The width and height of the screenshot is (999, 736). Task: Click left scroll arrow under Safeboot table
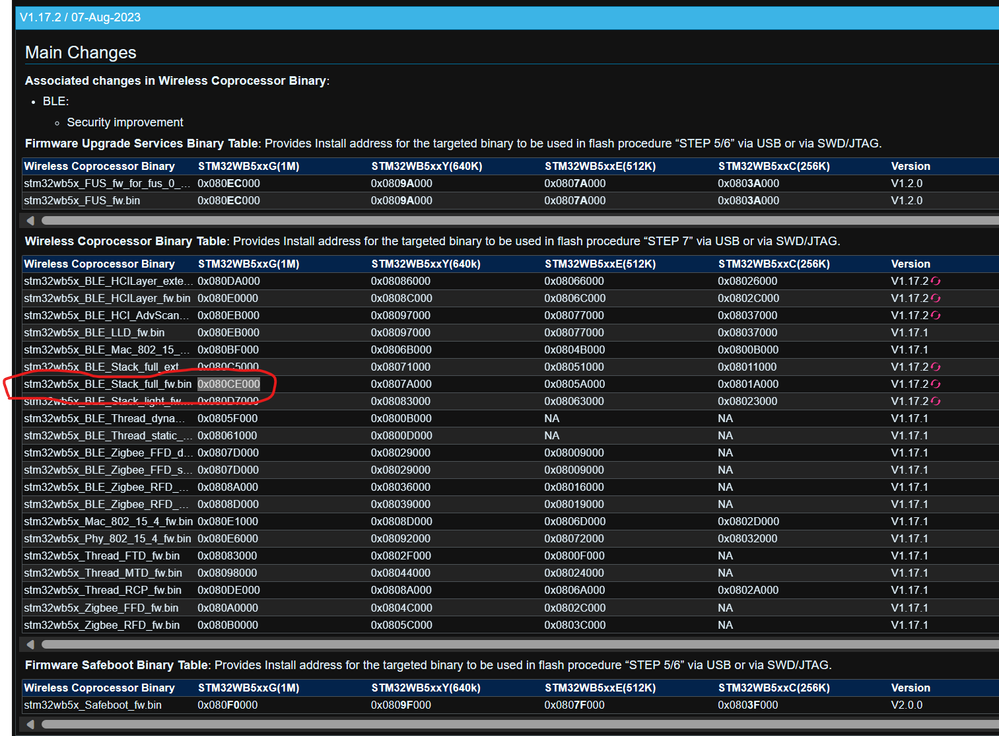(x=31, y=725)
